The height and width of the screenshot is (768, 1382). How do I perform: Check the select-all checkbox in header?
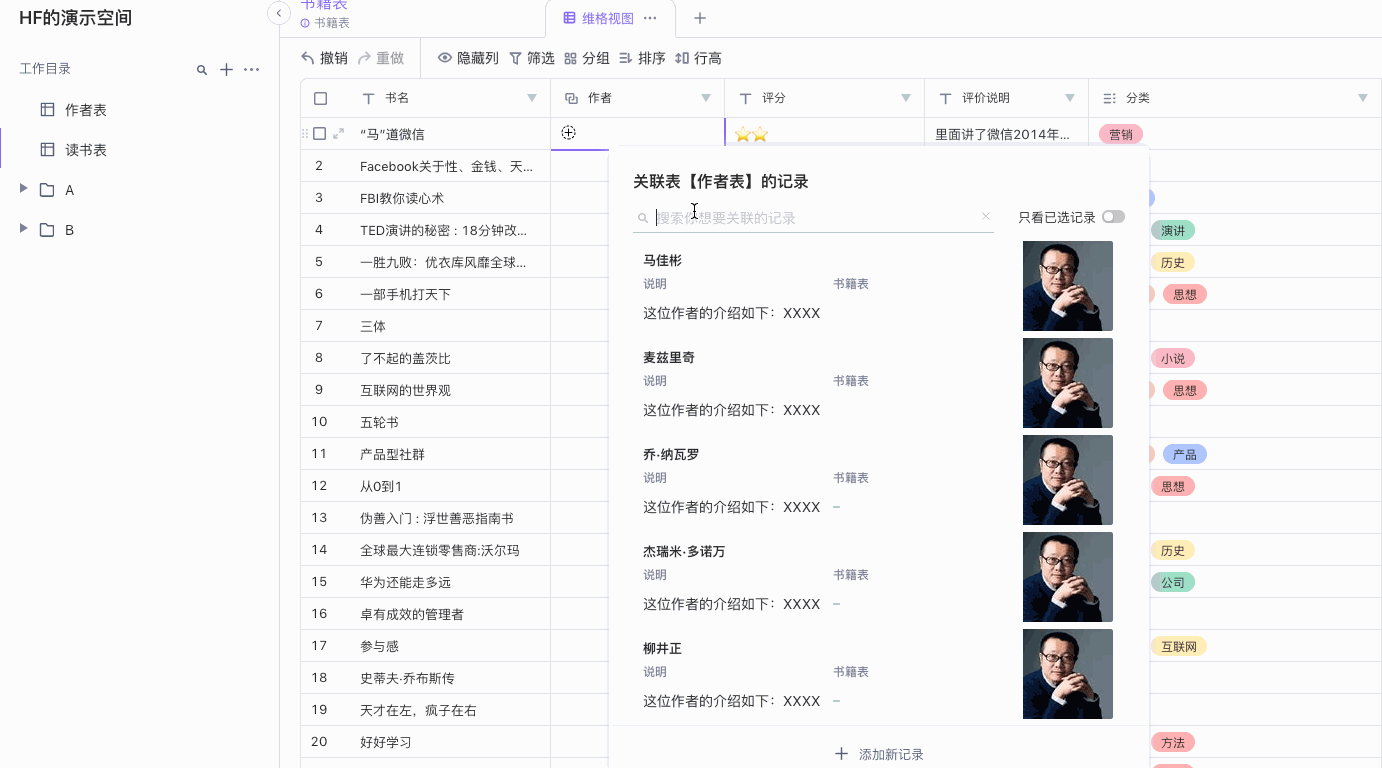point(320,98)
